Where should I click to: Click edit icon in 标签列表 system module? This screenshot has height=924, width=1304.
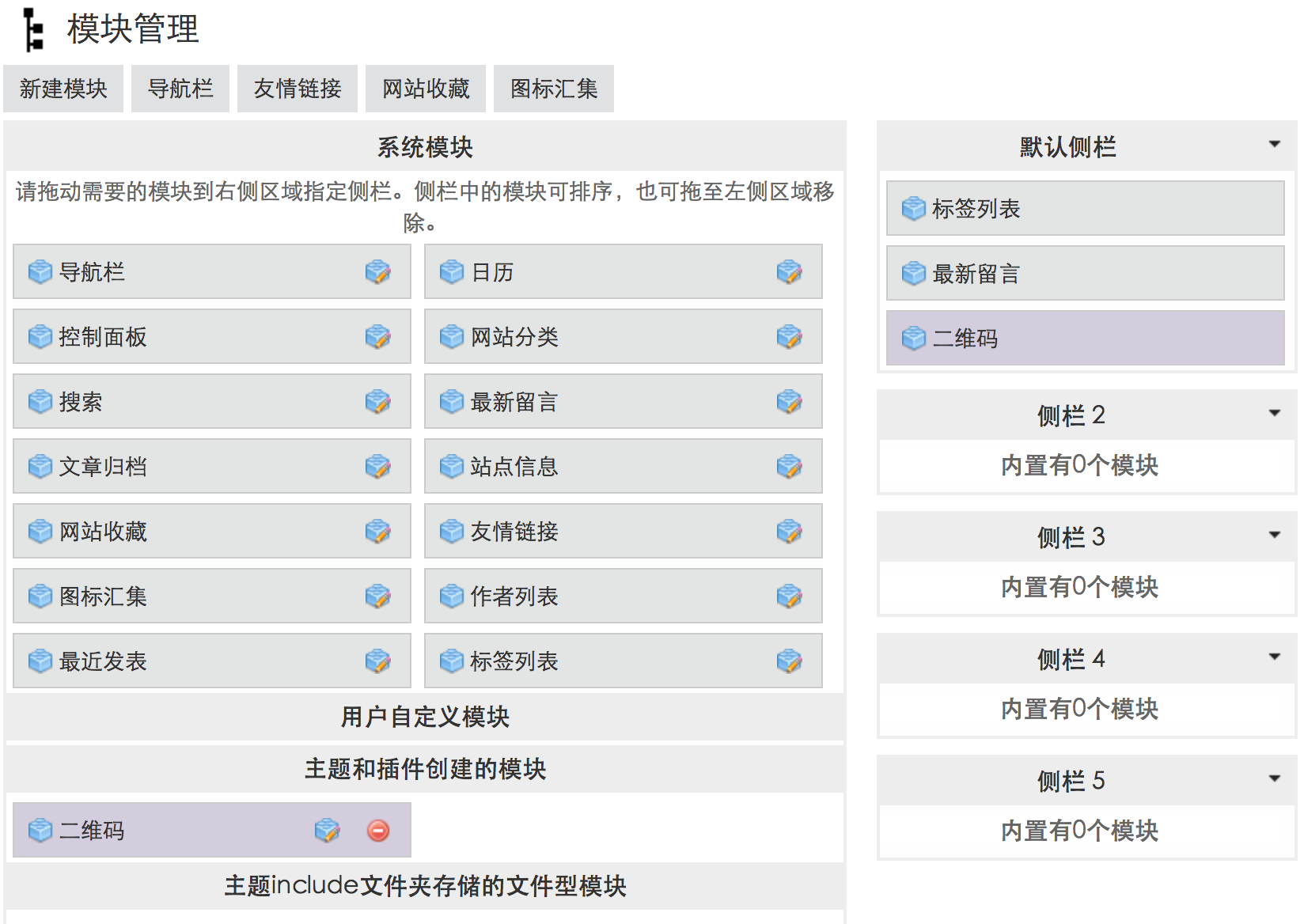[790, 661]
